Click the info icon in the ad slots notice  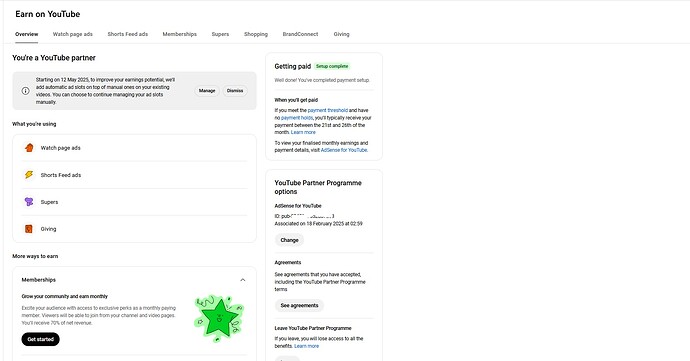(x=26, y=91)
